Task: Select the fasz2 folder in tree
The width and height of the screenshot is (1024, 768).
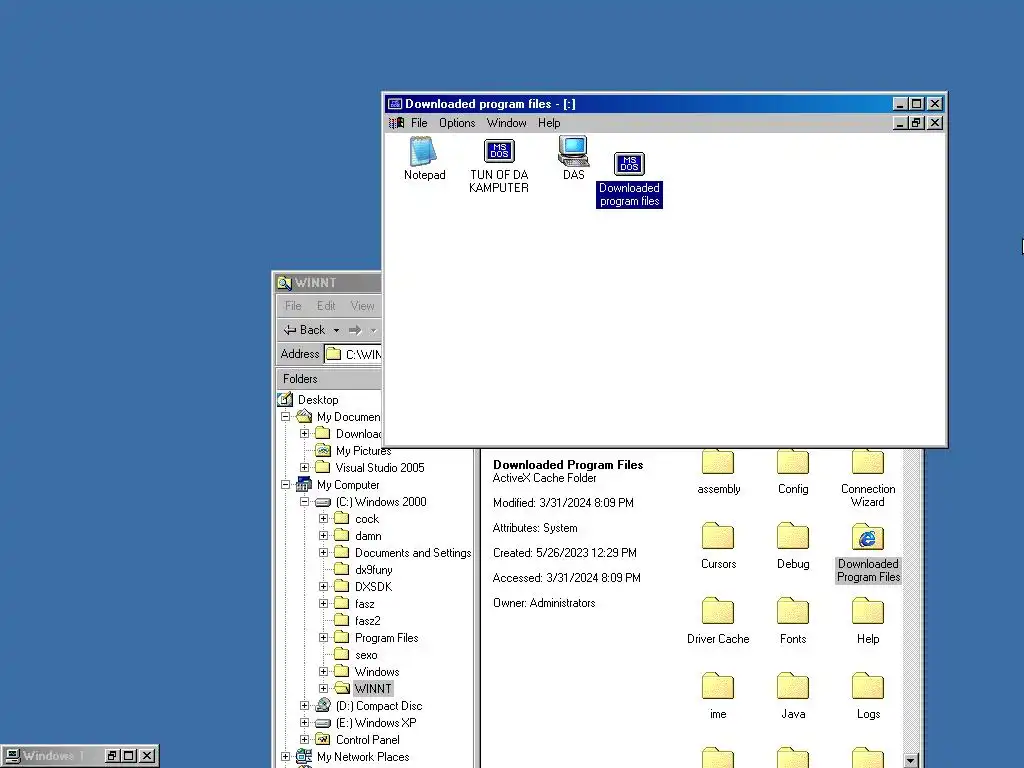Action: [367, 620]
